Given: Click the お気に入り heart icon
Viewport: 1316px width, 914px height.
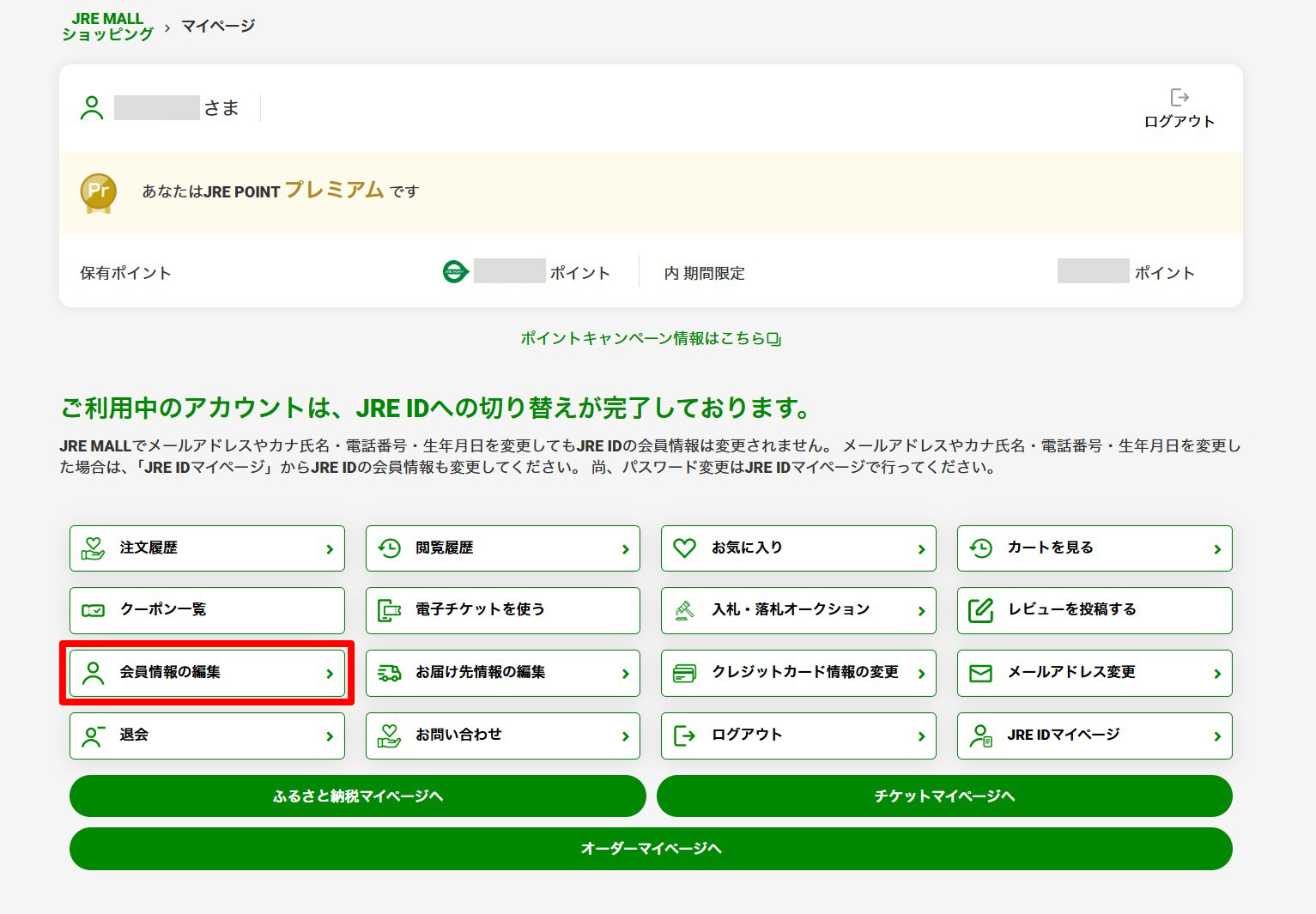Looking at the screenshot, I should point(684,548).
